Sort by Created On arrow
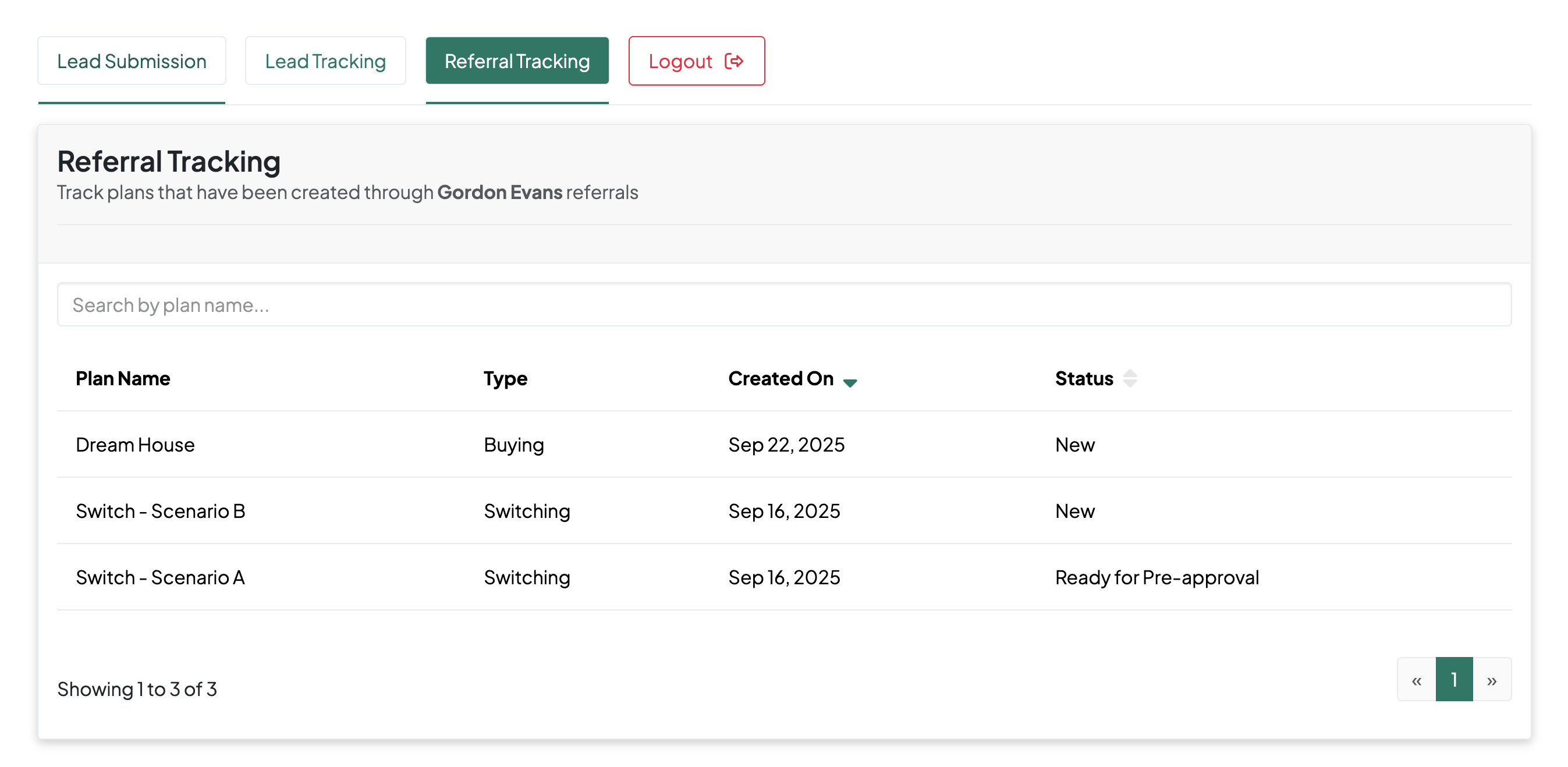Screen dimensions: 1568x767 [850, 382]
